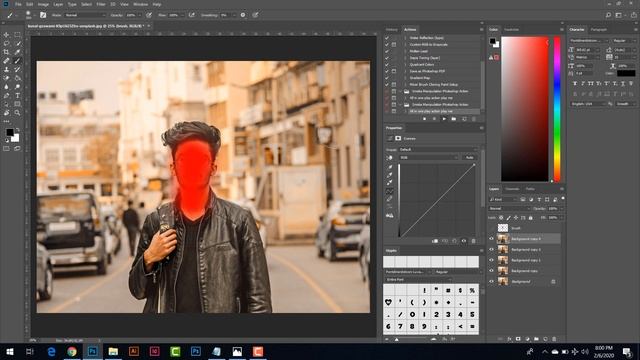Click the black text color swatch in Character panel

click(x=626, y=73)
